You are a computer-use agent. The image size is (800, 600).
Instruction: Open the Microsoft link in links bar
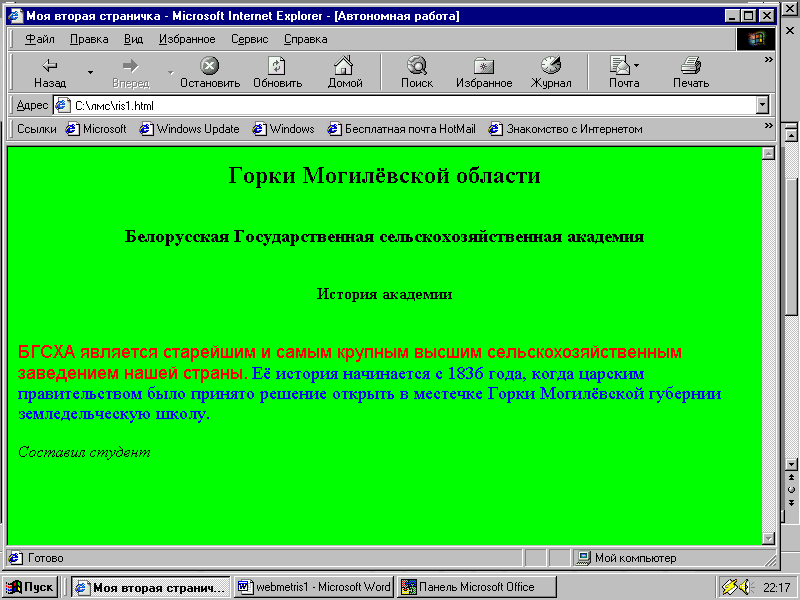click(96, 129)
